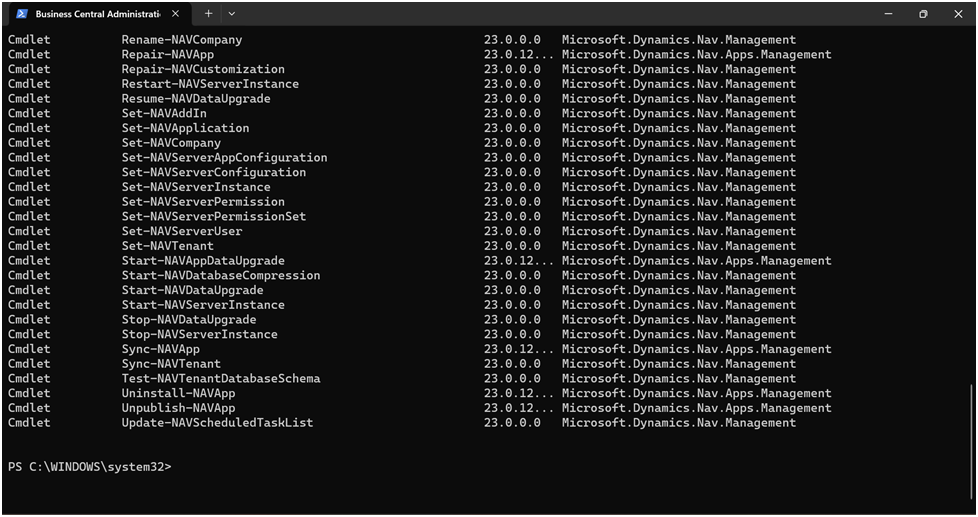This screenshot has width=978, height=517.
Task: Click the Sync-NAVTenant cmdlet text
Action: 171,364
